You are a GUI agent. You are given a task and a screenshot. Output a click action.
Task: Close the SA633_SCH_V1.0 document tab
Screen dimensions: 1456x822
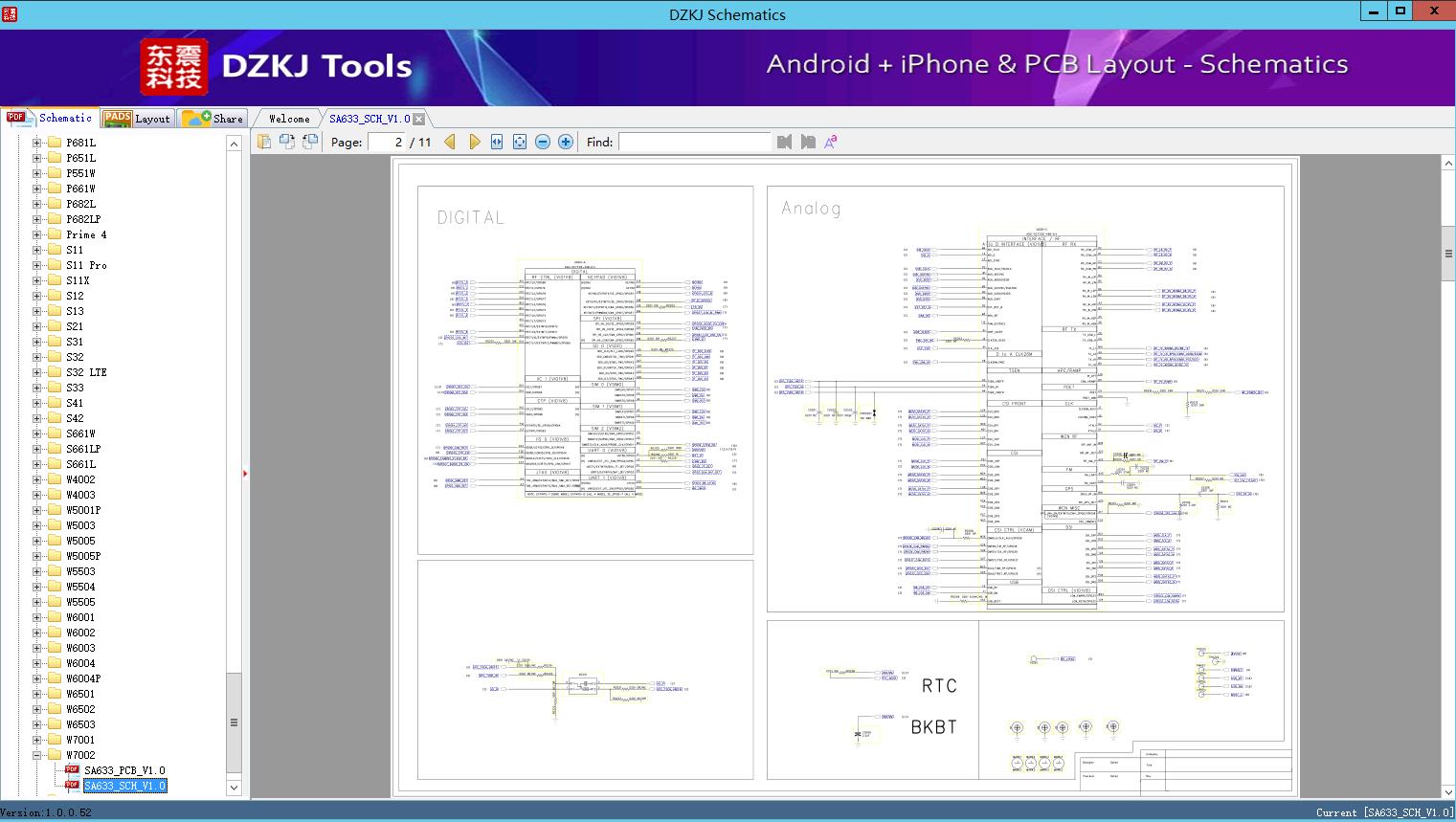click(419, 120)
